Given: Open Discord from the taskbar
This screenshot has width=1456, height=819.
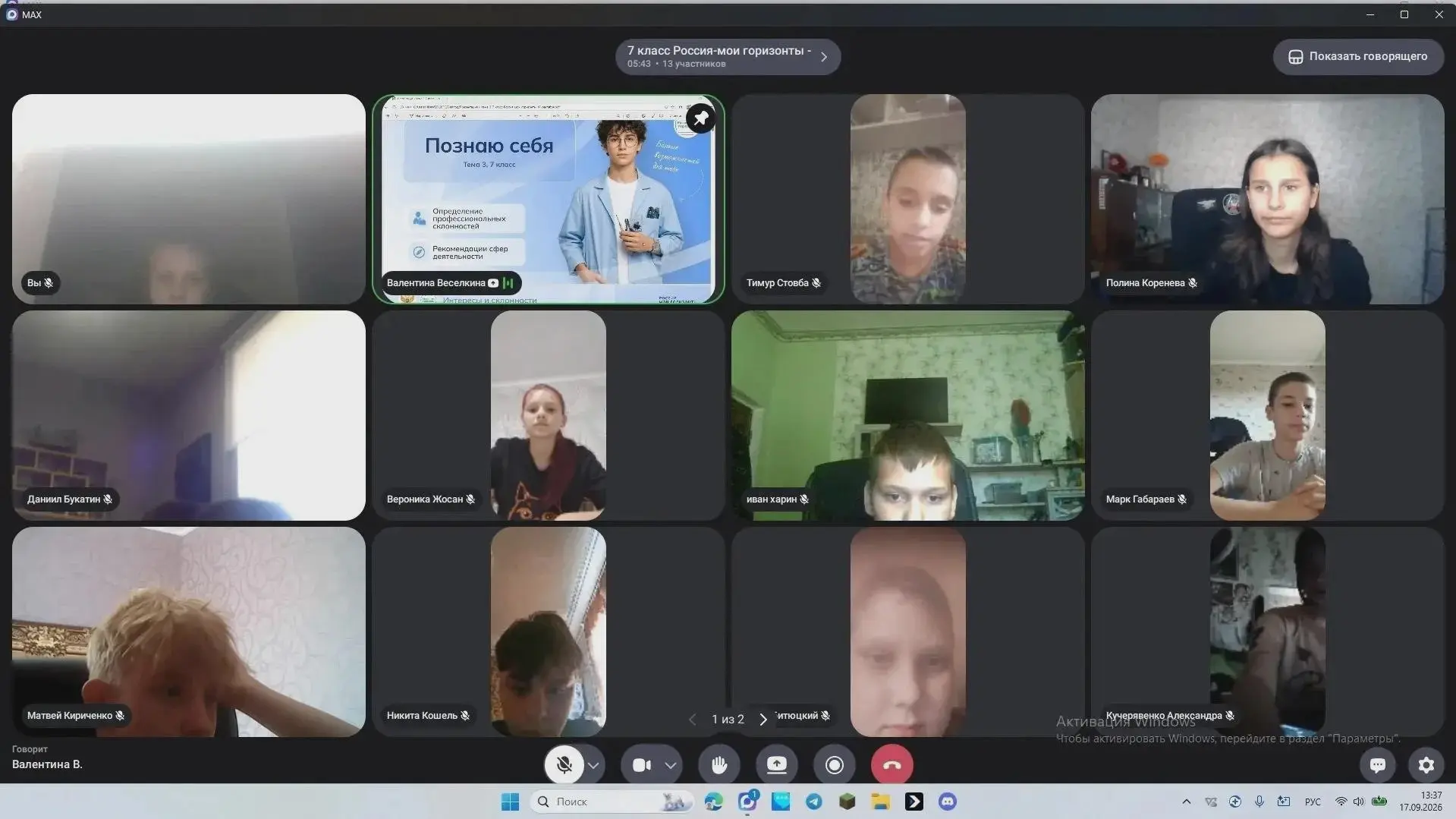Looking at the screenshot, I should (x=948, y=802).
